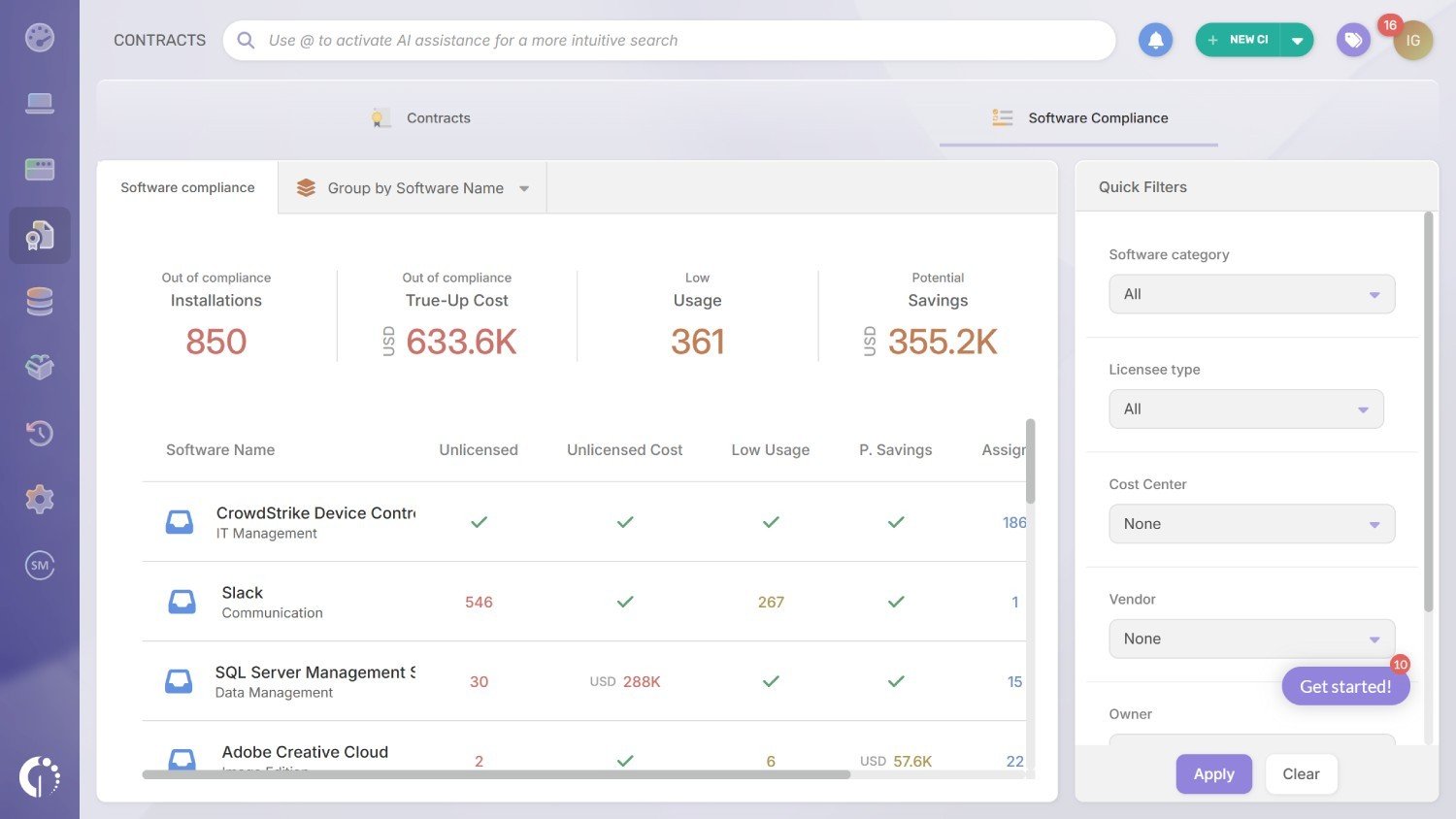The width and height of the screenshot is (1456, 819).
Task: Click the SM badge icon in the sidebar
Action: coord(40,565)
